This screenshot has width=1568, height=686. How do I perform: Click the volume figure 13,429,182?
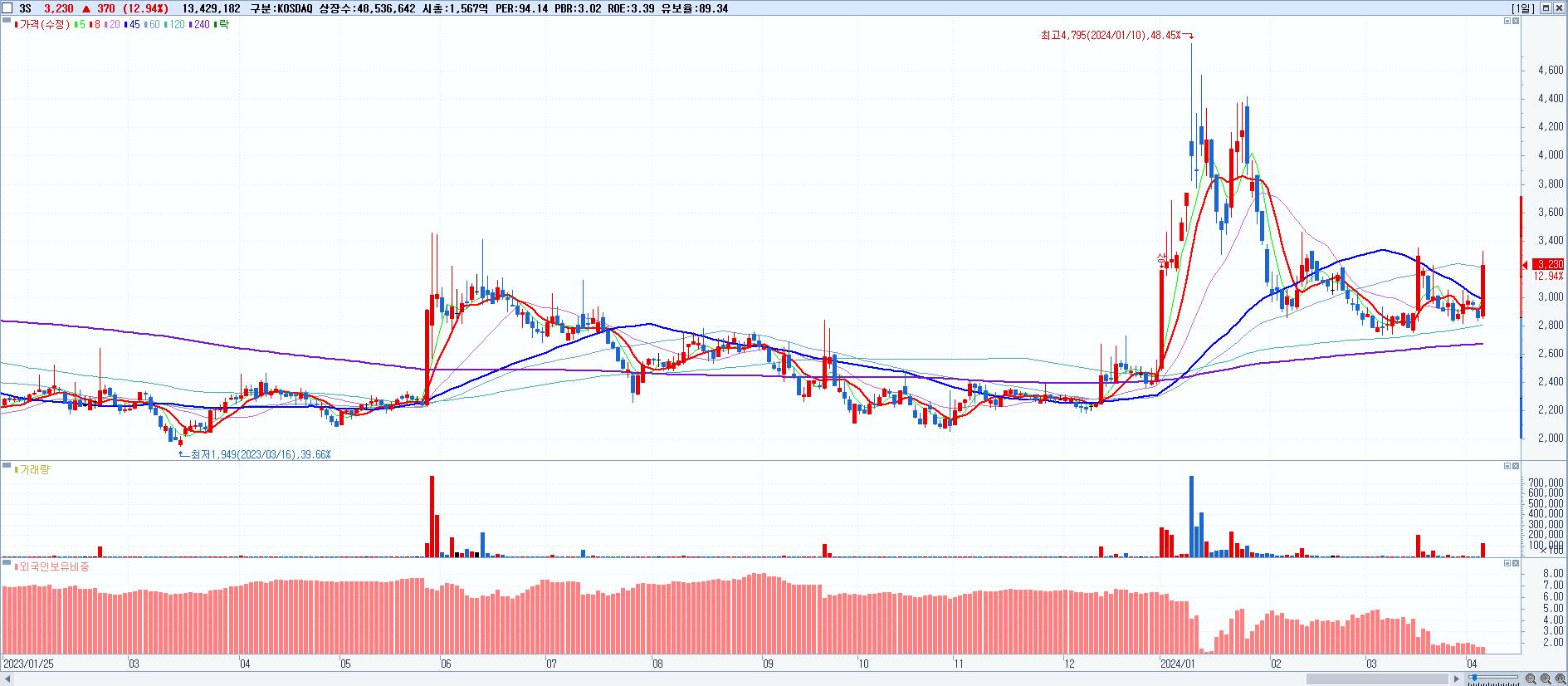(211, 8)
